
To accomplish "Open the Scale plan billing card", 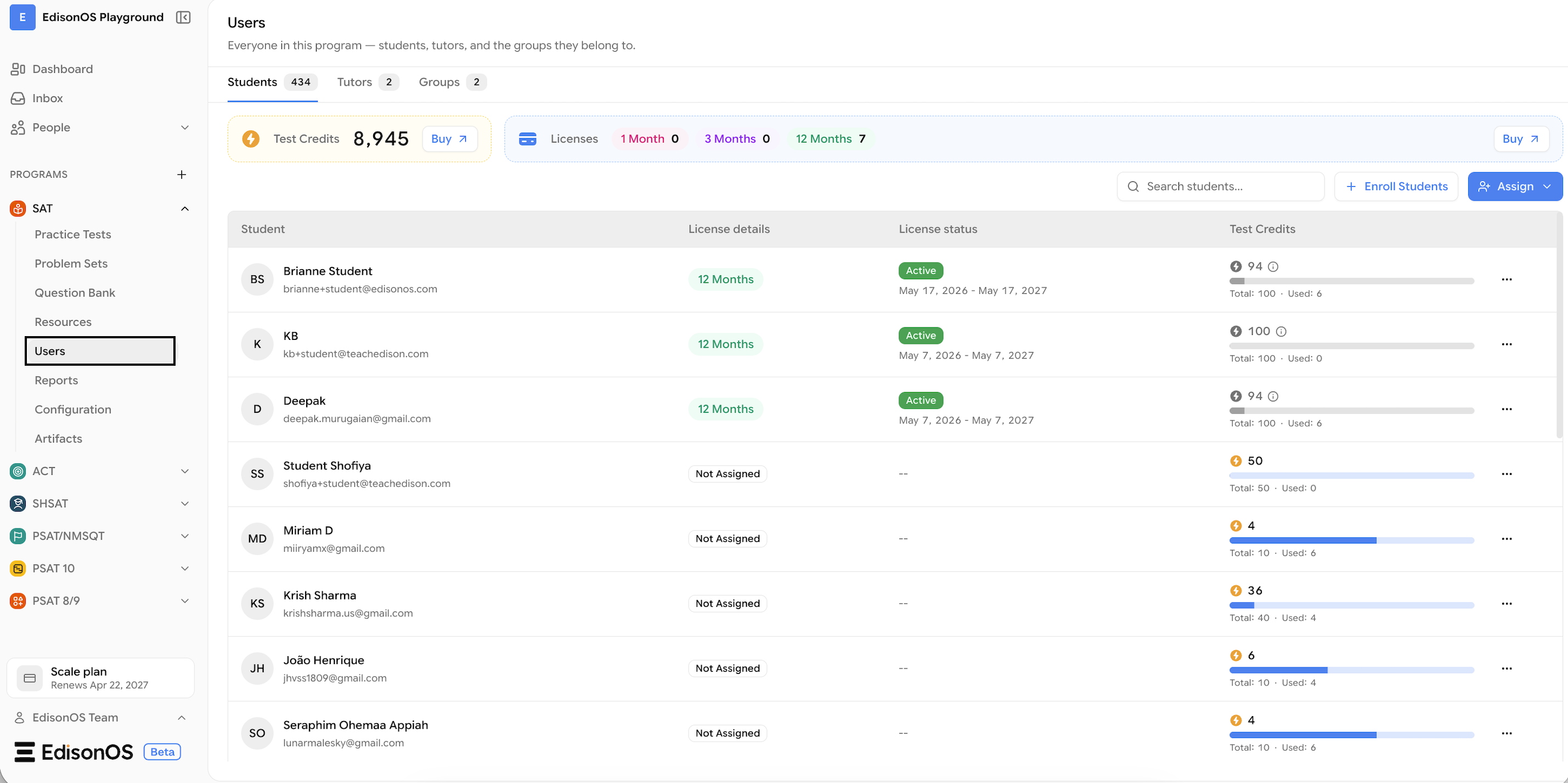I will (100, 678).
